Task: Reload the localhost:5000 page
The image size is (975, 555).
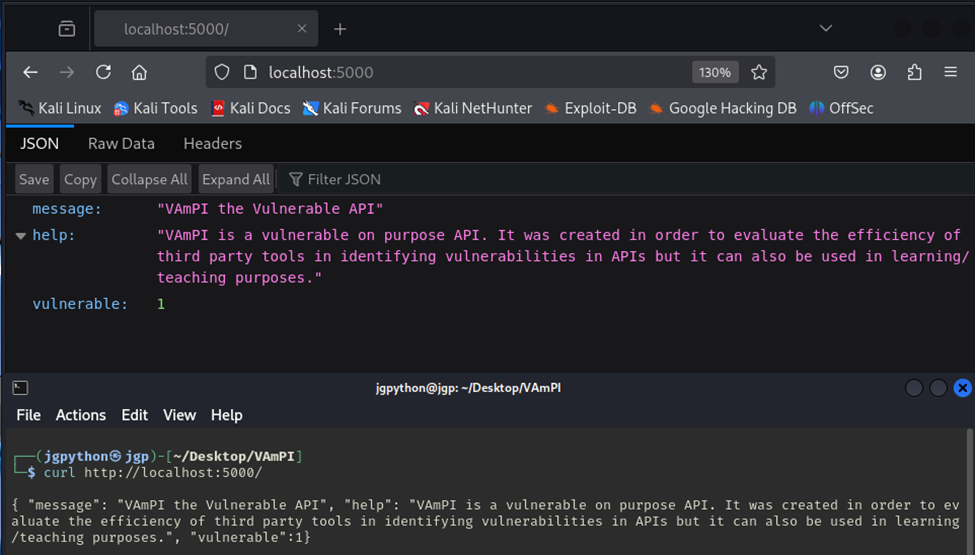Action: tap(103, 72)
